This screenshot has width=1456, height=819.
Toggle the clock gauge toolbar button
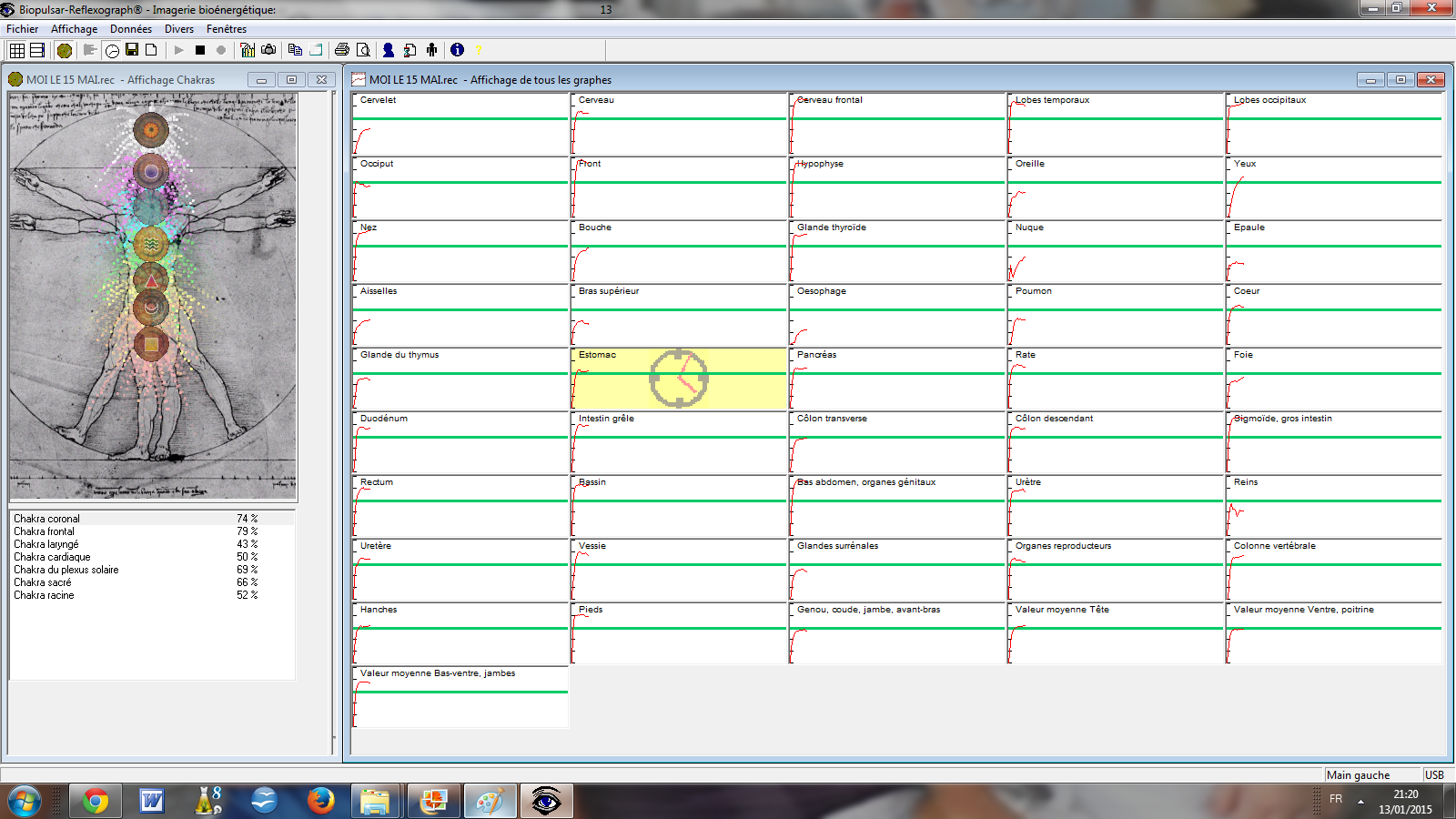[112, 50]
